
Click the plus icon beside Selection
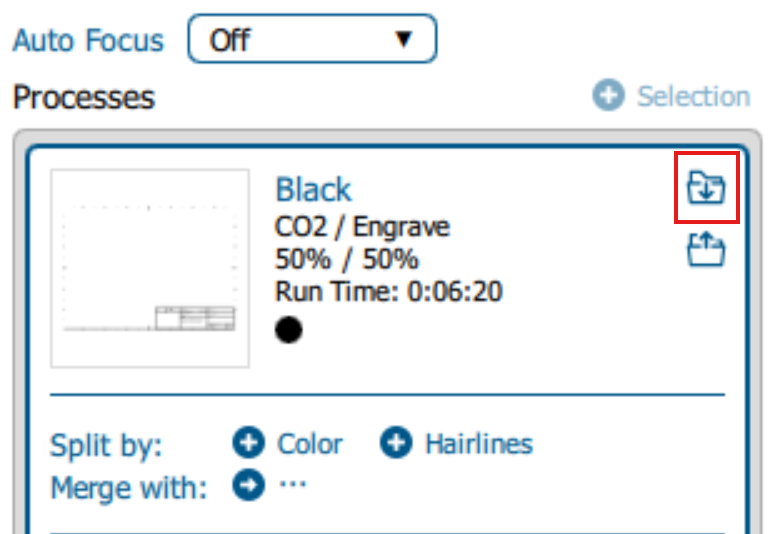(x=608, y=95)
